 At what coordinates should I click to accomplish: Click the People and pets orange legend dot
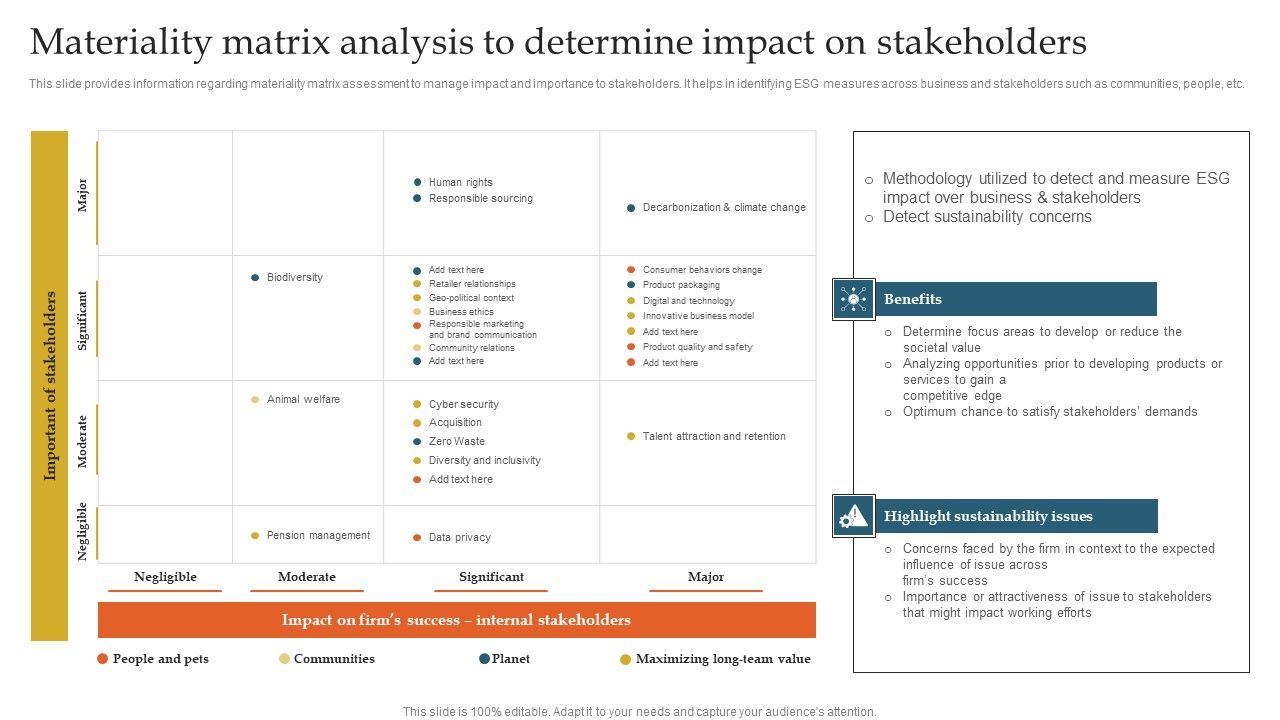coord(102,659)
